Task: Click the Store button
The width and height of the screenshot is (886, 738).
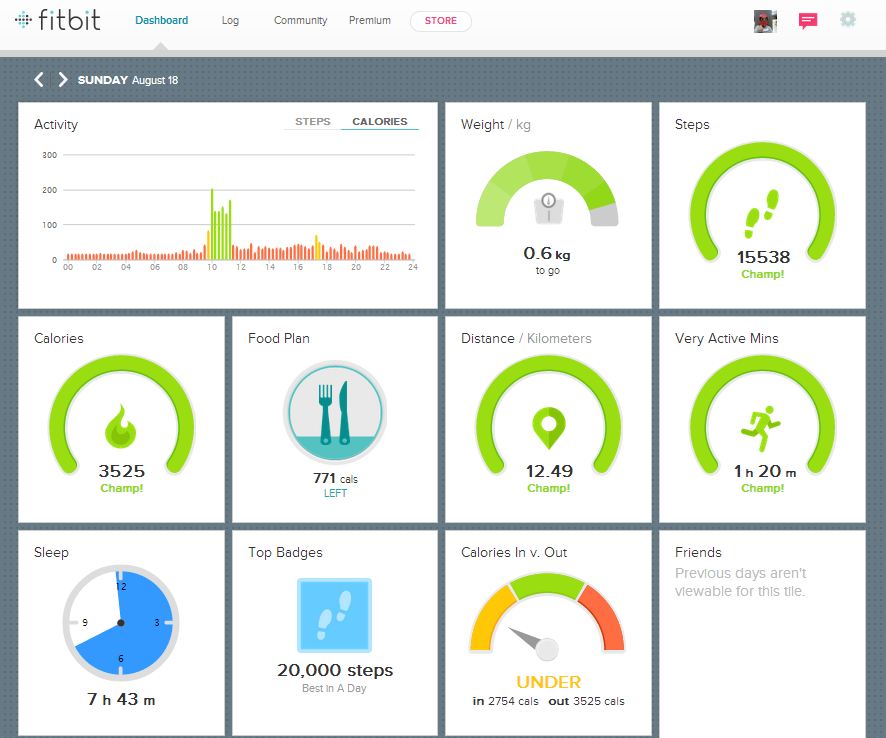Action: [x=440, y=21]
